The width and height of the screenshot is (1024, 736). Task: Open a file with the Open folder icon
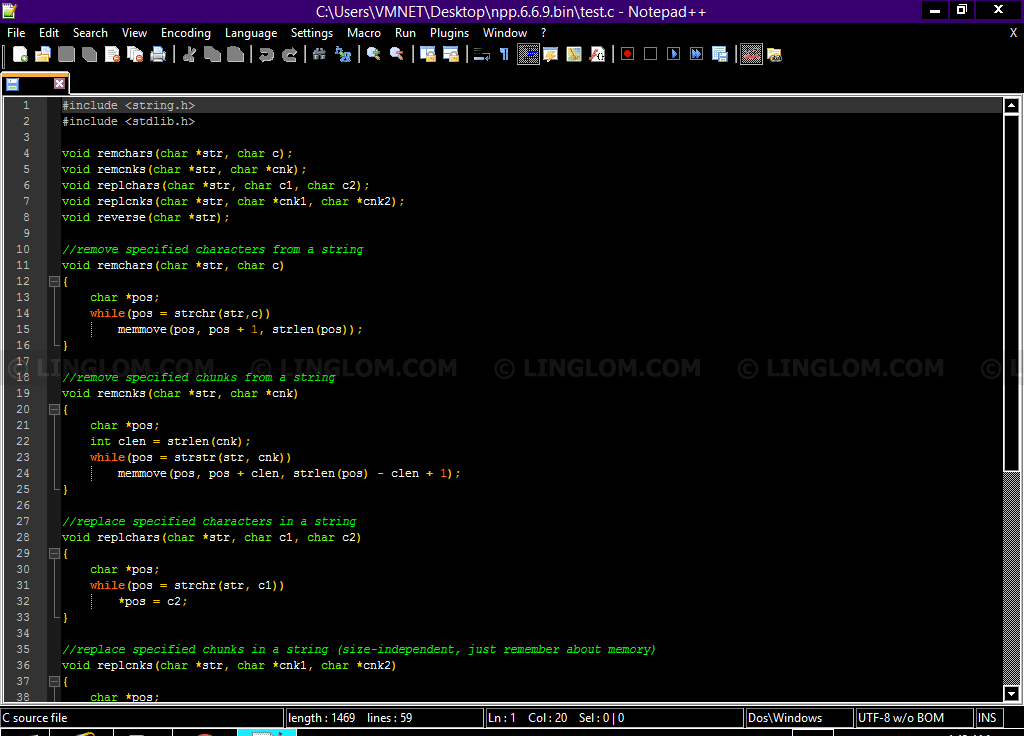(x=43, y=55)
